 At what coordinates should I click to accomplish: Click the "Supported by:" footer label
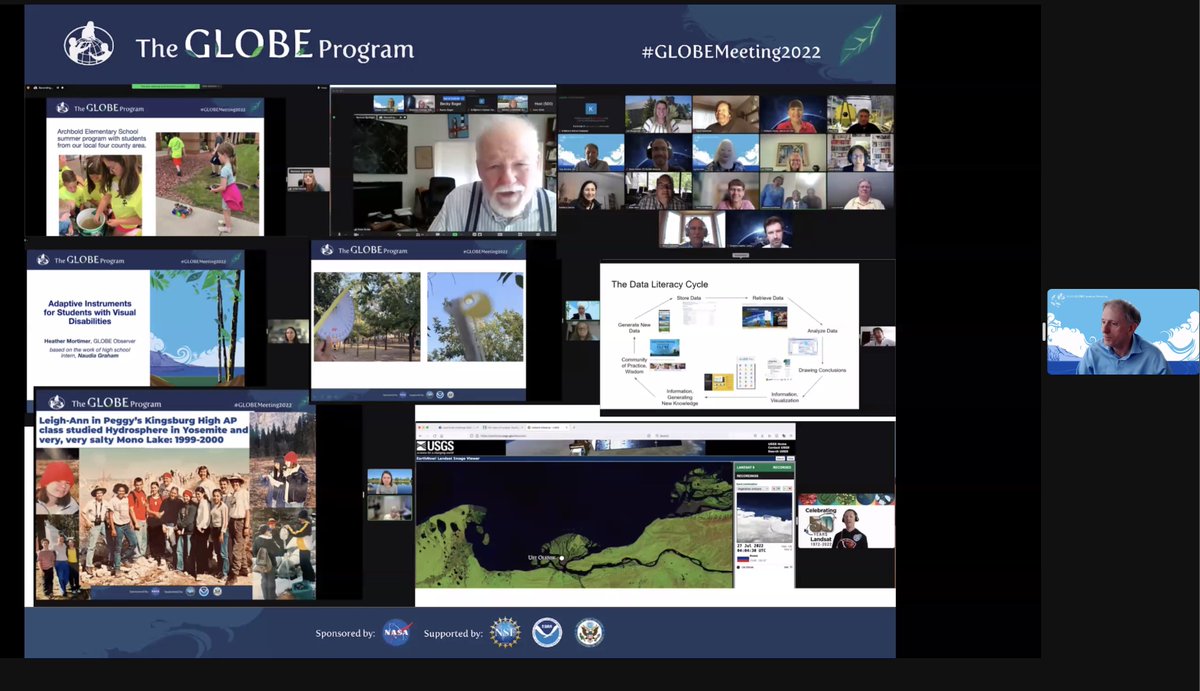(453, 634)
